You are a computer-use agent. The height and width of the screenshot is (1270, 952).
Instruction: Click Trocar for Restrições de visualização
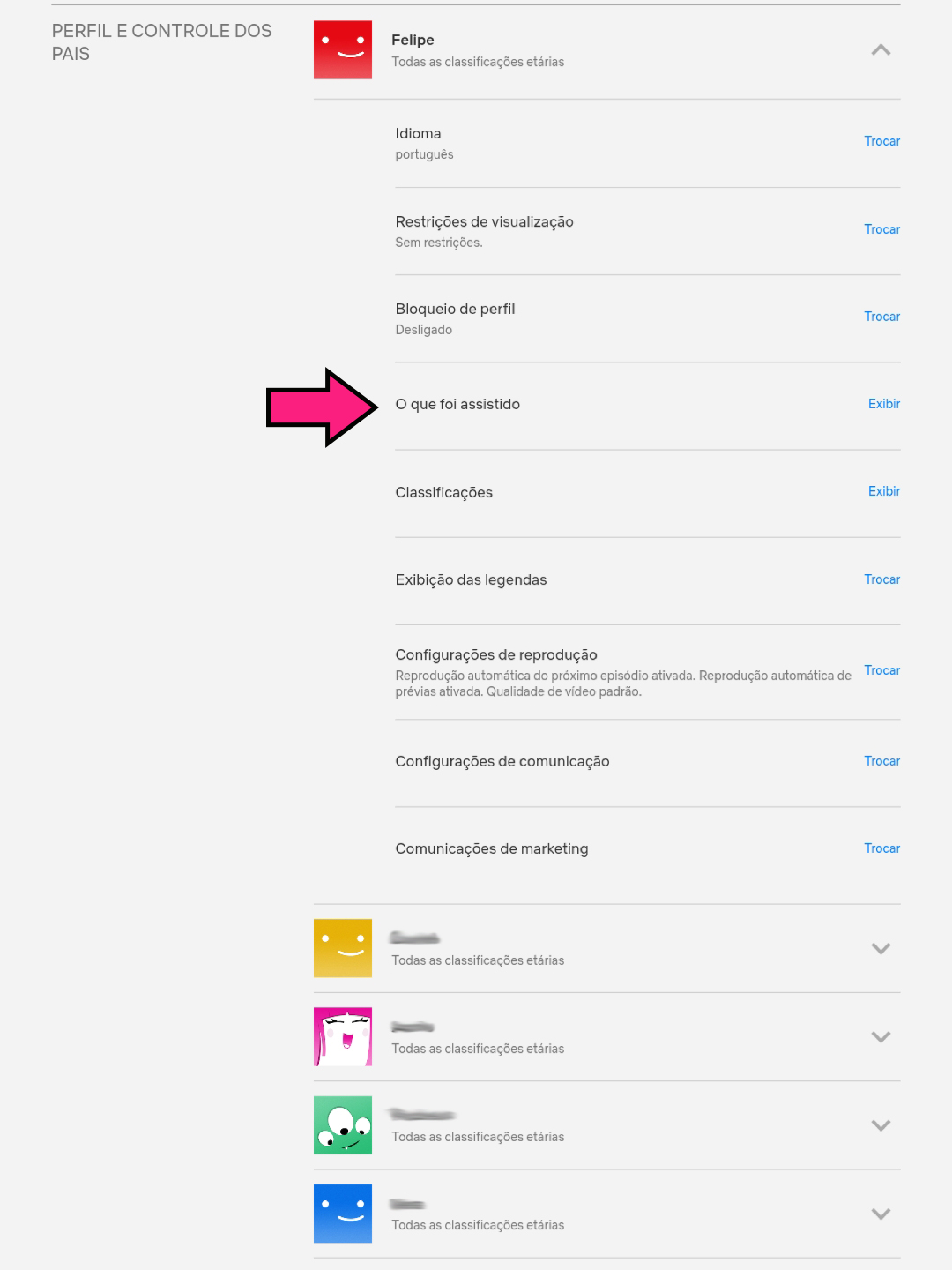tap(881, 229)
